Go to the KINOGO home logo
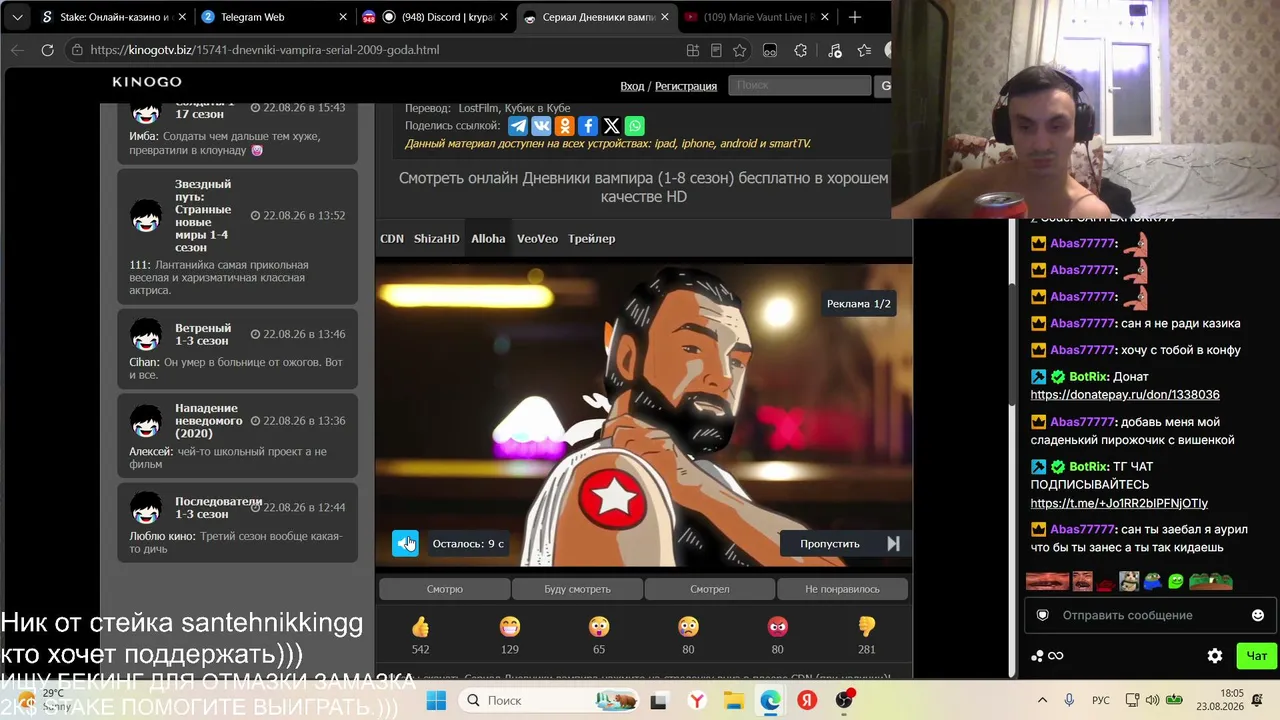 pyautogui.click(x=147, y=82)
